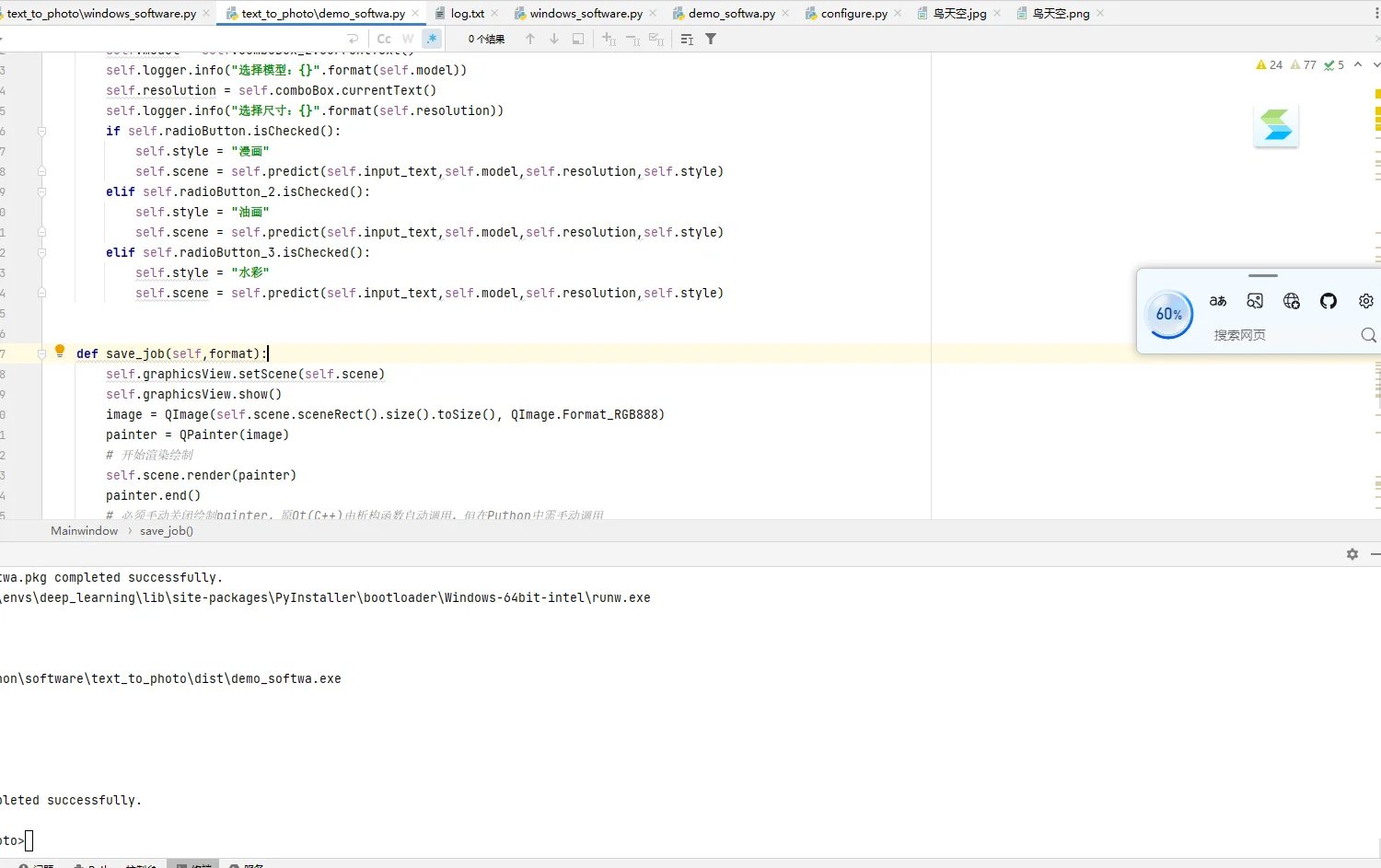Click the terminal command prompt cursor

click(29, 840)
